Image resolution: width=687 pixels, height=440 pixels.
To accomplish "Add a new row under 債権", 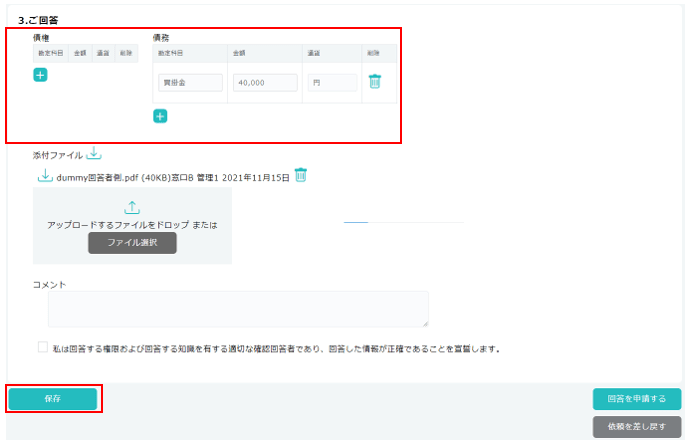I will point(40,75).
